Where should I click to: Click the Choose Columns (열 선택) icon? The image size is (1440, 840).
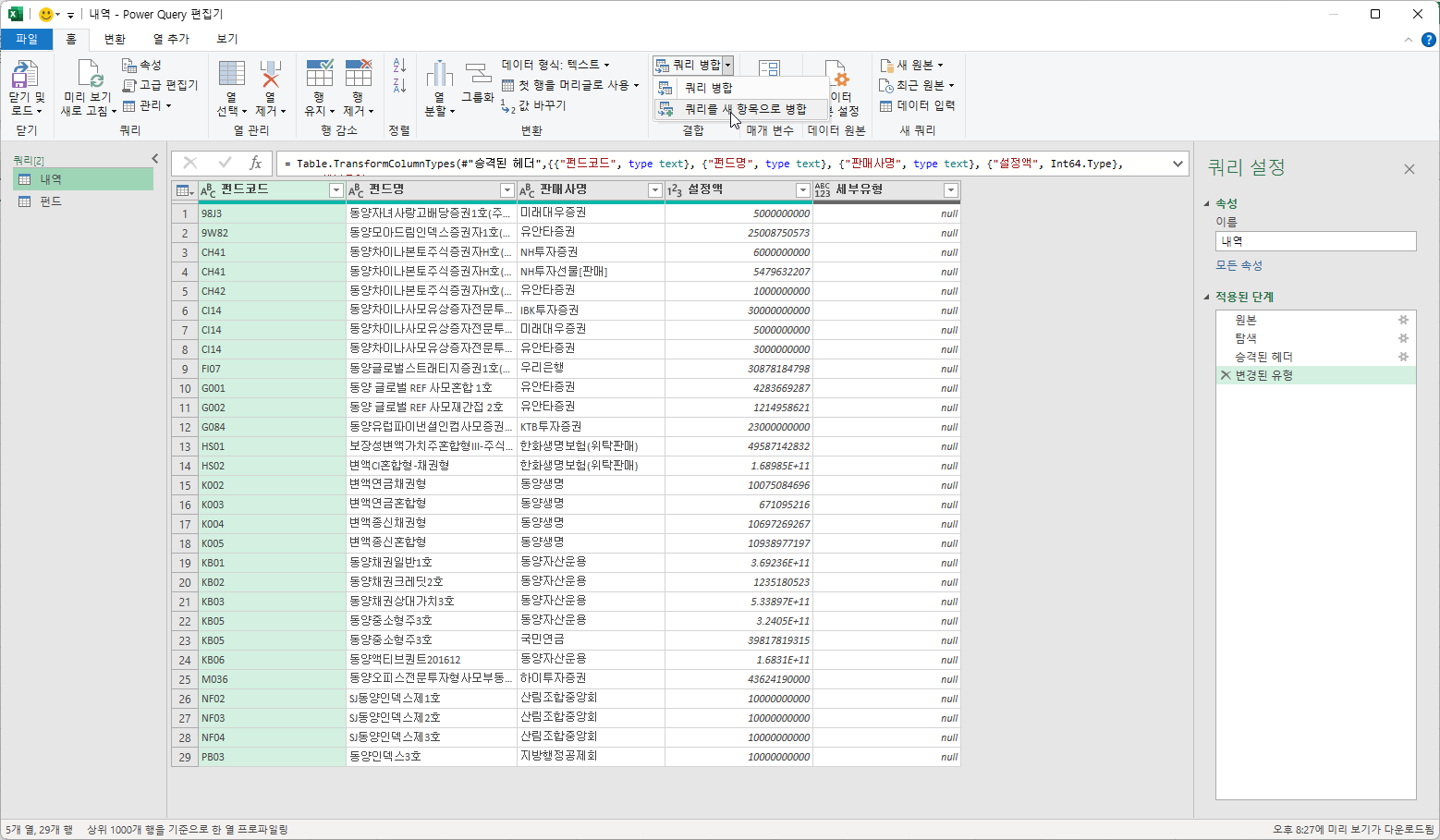pyautogui.click(x=232, y=74)
